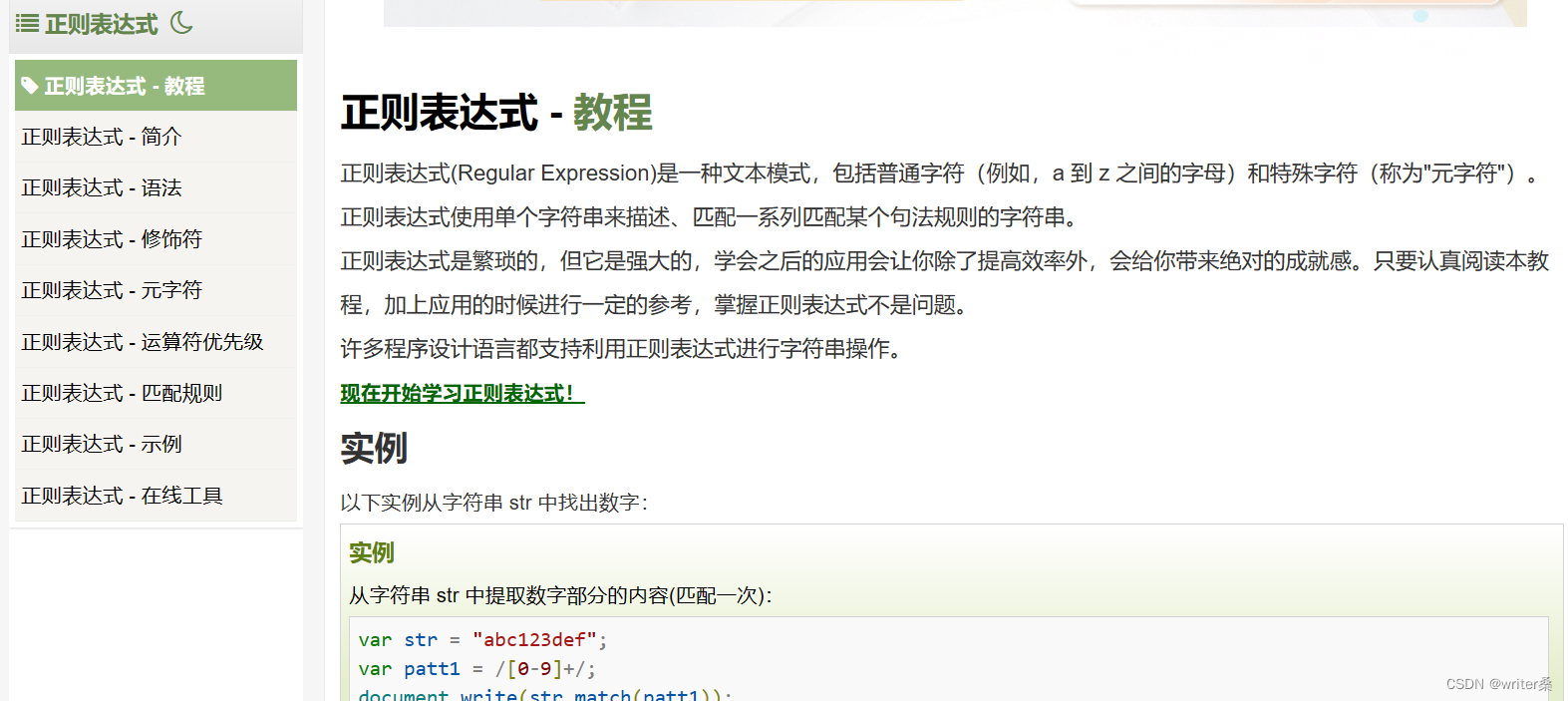Click the code line var str = "abc123def";

click(x=482, y=640)
